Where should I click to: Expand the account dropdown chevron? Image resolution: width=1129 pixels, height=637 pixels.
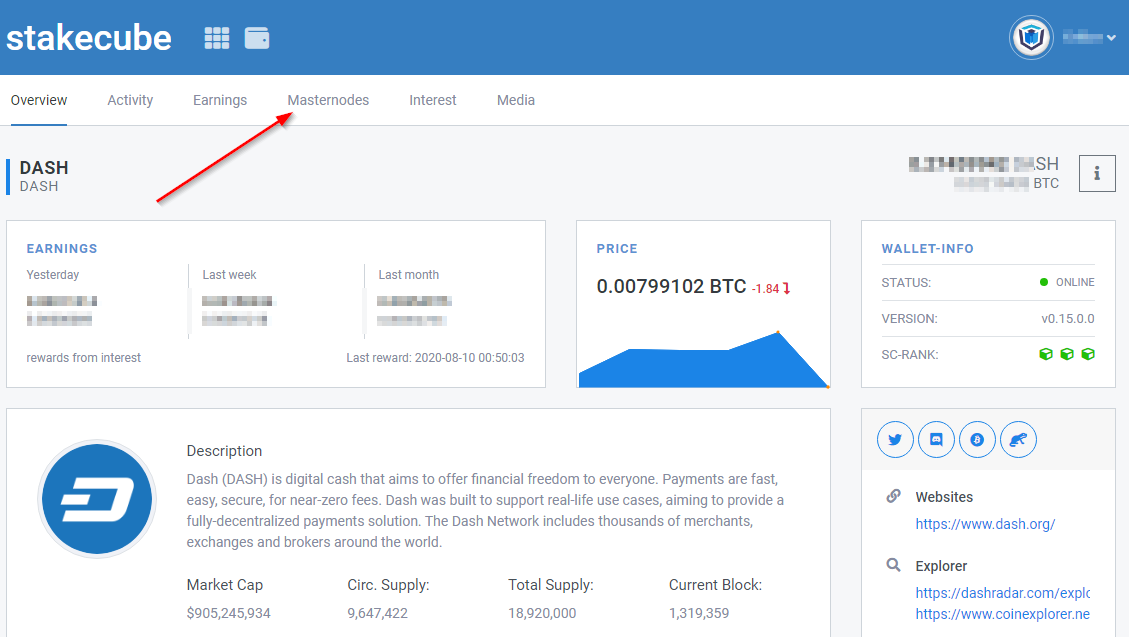click(x=1112, y=37)
